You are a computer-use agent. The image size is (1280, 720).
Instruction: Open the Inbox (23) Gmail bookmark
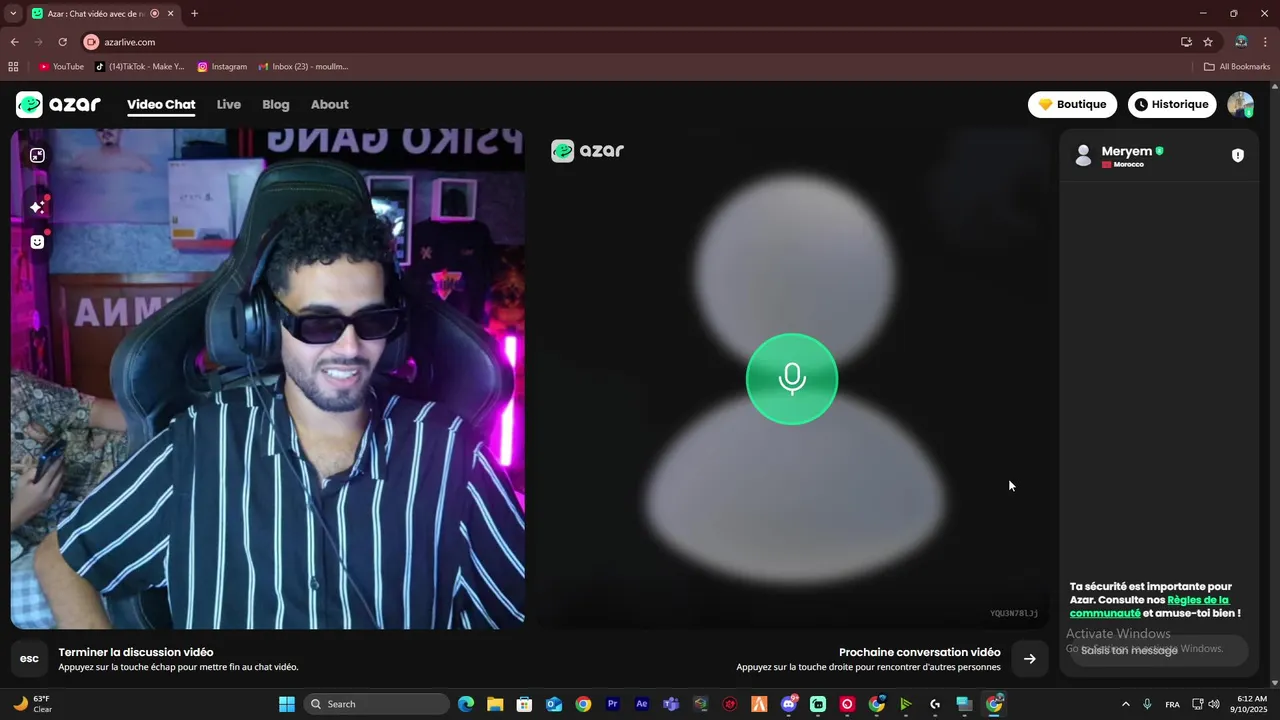(x=303, y=67)
